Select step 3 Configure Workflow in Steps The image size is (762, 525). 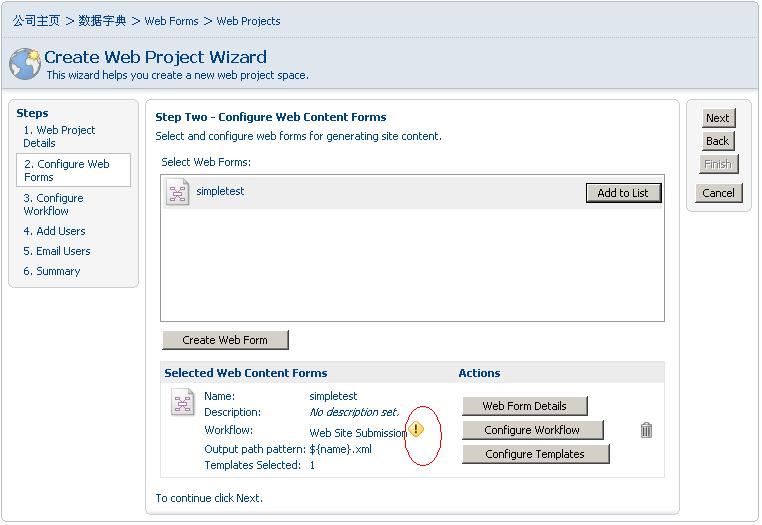[x=53, y=204]
